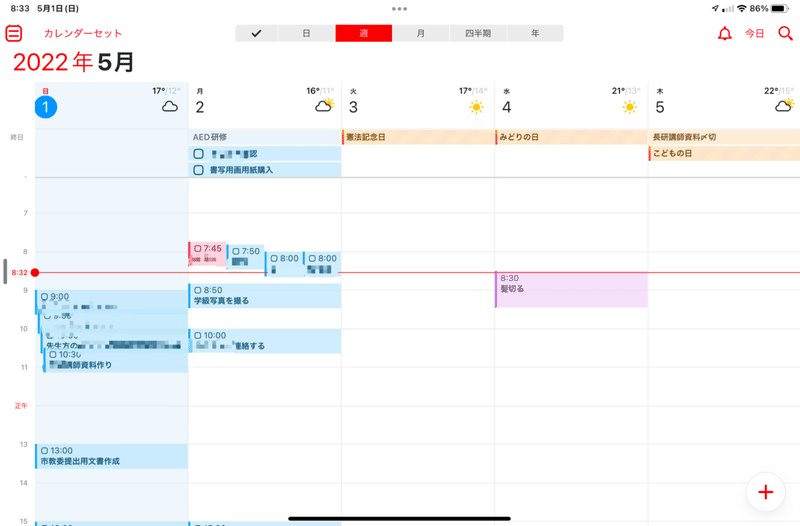The image size is (800, 526).
Task: Open 市教委提出用文書作成 task text
Action: pyautogui.click(x=80, y=461)
